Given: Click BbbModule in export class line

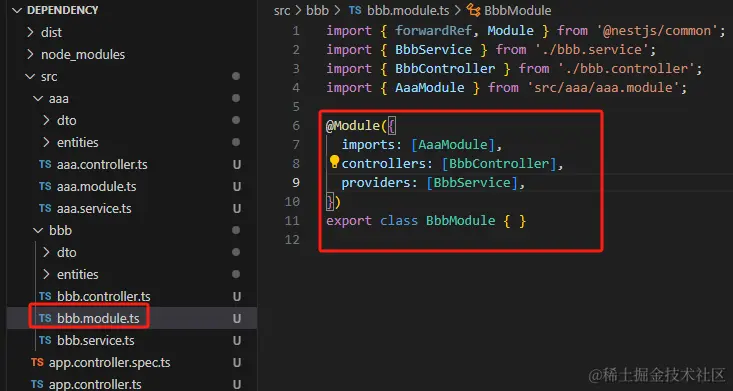Looking at the screenshot, I should click(460, 220).
